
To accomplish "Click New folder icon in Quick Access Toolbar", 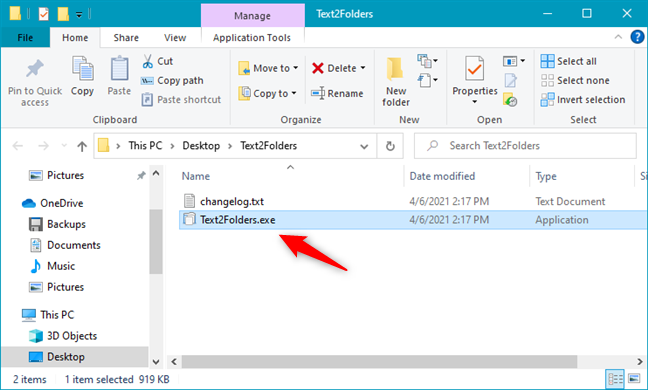I will [63, 14].
